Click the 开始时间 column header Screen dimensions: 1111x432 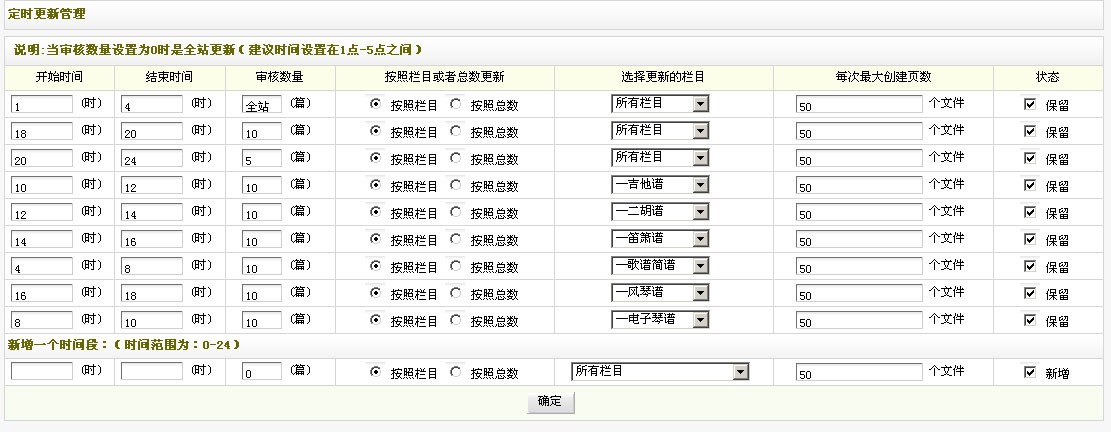click(60, 76)
